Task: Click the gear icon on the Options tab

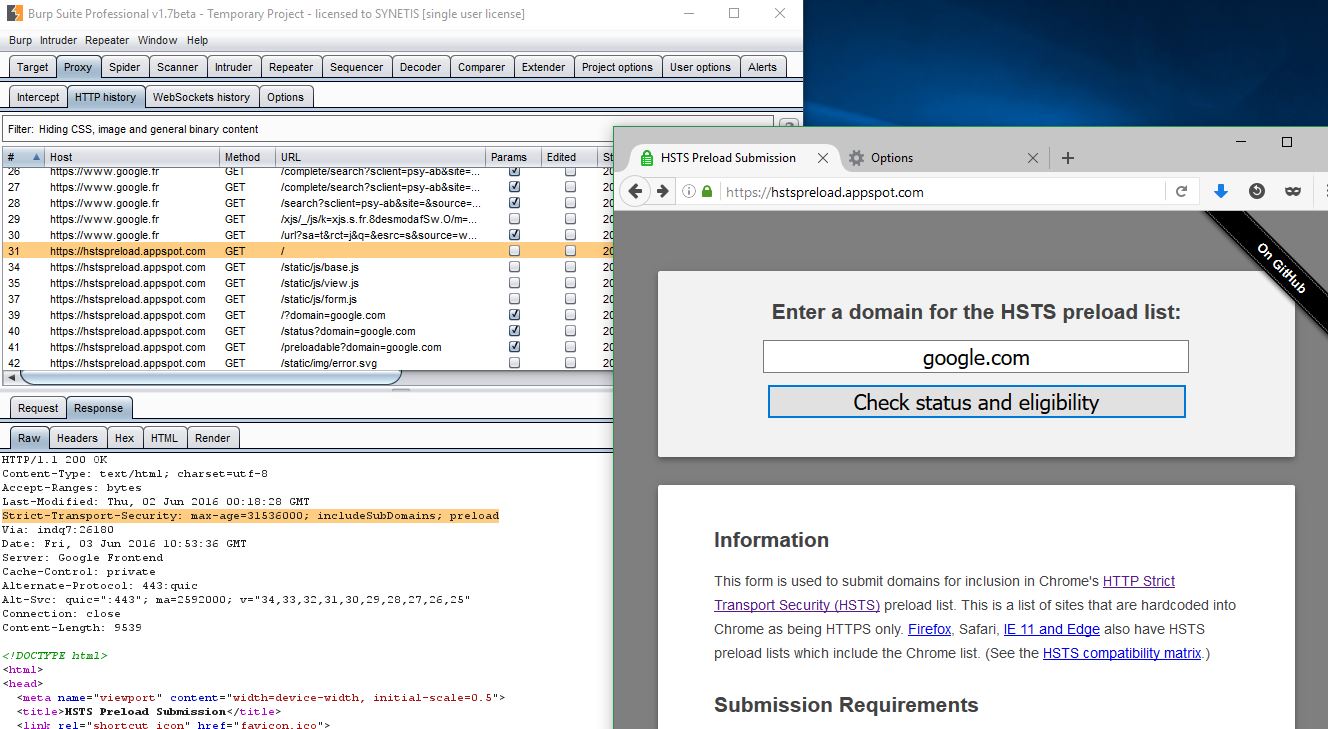Action: 856,158
